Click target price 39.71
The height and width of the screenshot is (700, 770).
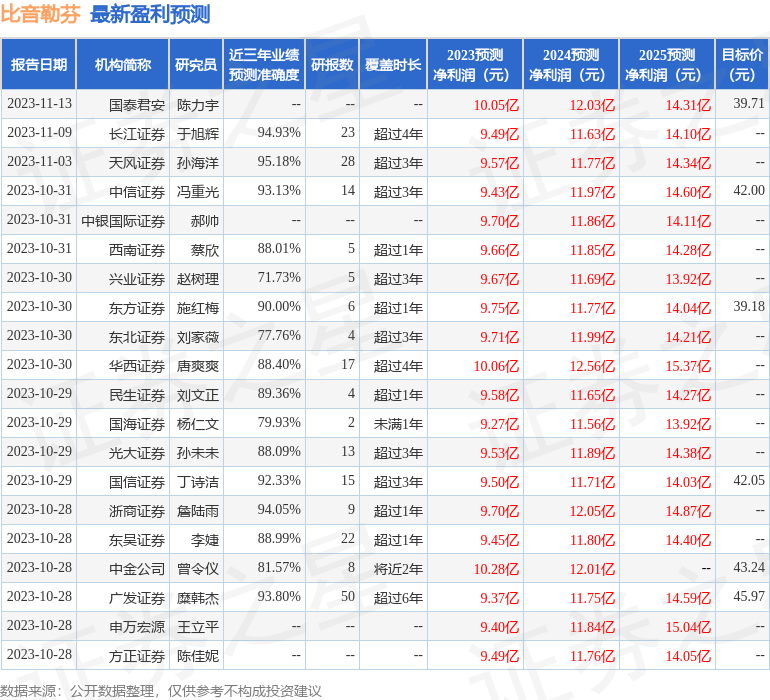pos(749,104)
